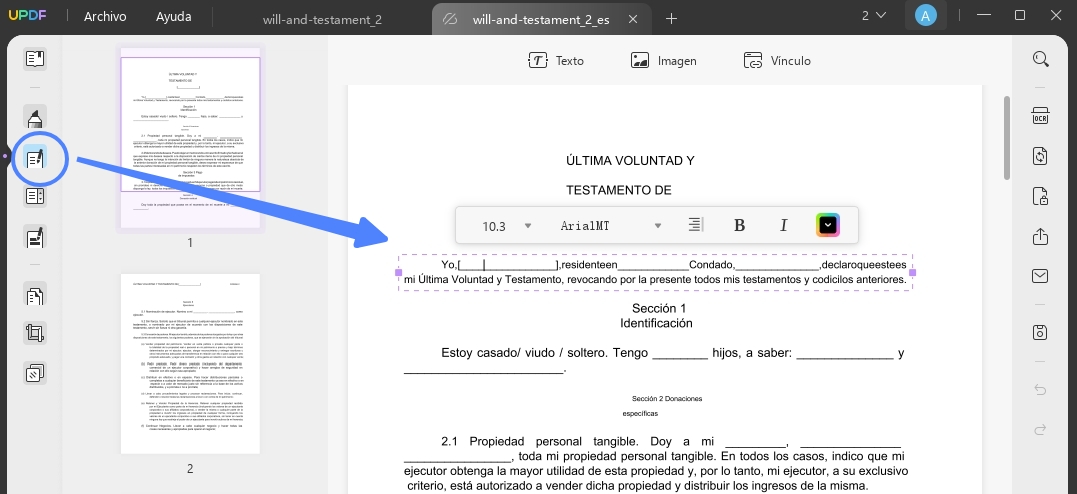
Task: Open the Archivo menu
Action: 105,16
